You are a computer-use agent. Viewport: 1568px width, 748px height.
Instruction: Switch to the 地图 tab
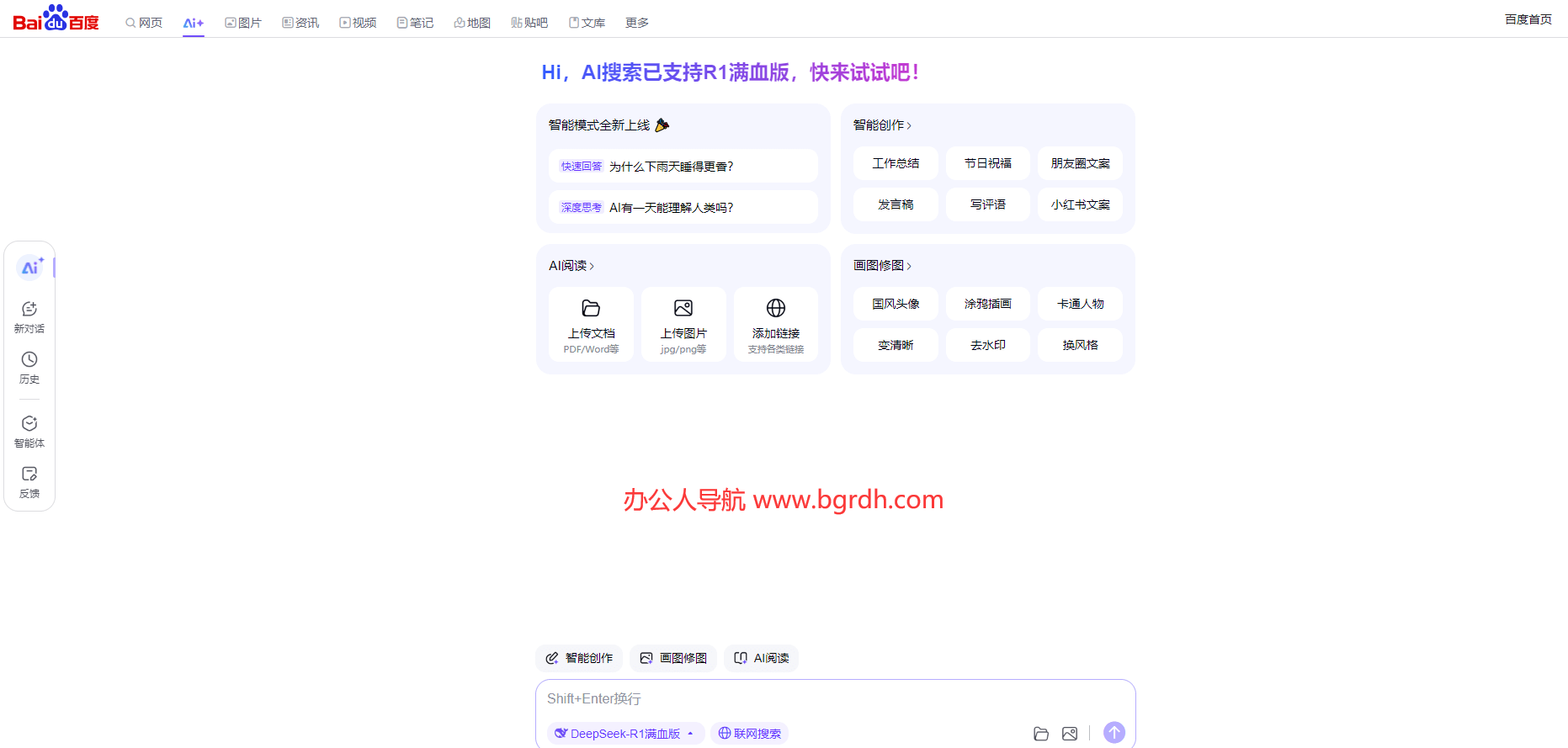pyautogui.click(x=472, y=23)
